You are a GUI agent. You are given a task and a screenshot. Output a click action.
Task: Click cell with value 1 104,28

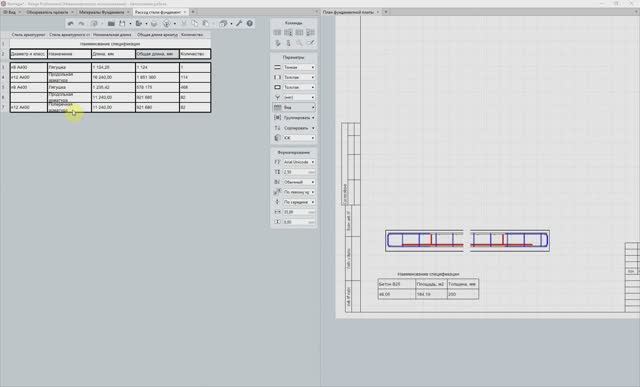click(113, 67)
